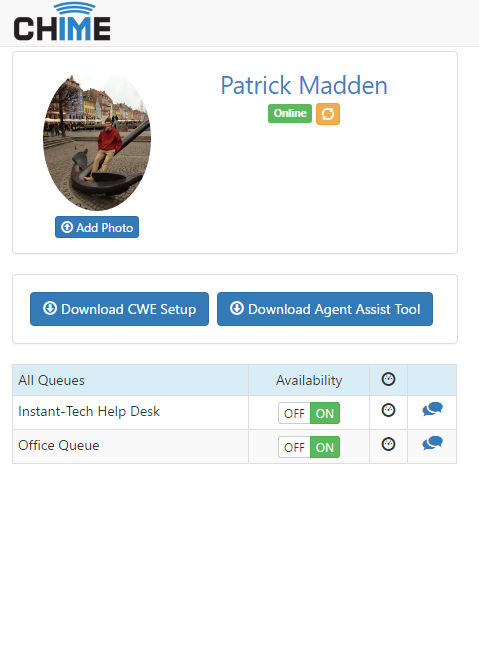Click download icon on CWE Setup button
The image size is (479, 664).
tap(50, 308)
